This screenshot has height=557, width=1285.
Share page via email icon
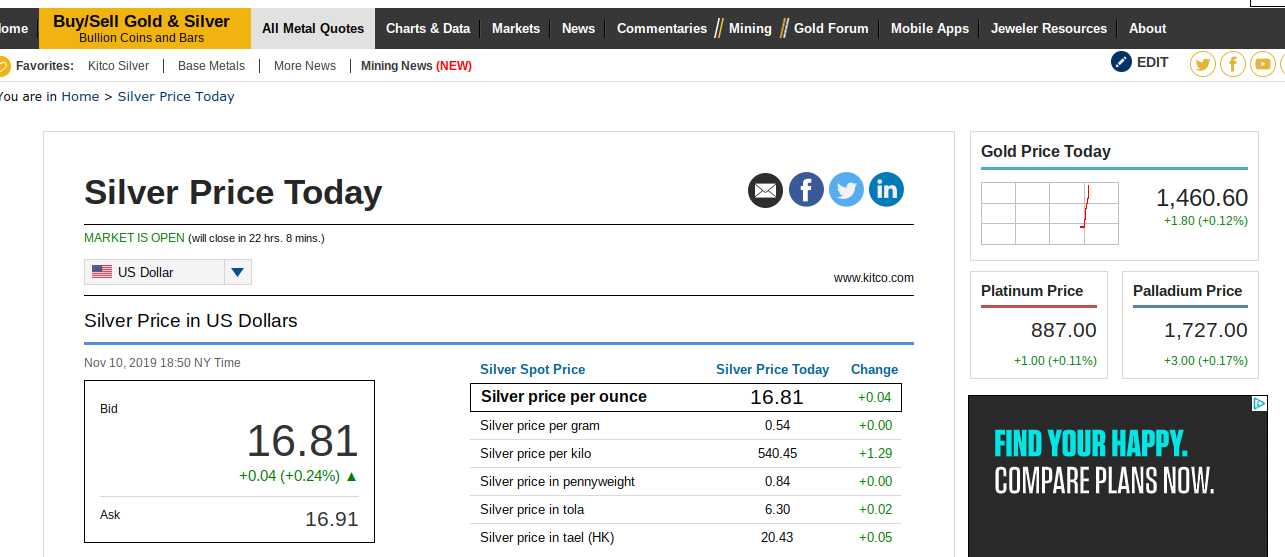766,190
